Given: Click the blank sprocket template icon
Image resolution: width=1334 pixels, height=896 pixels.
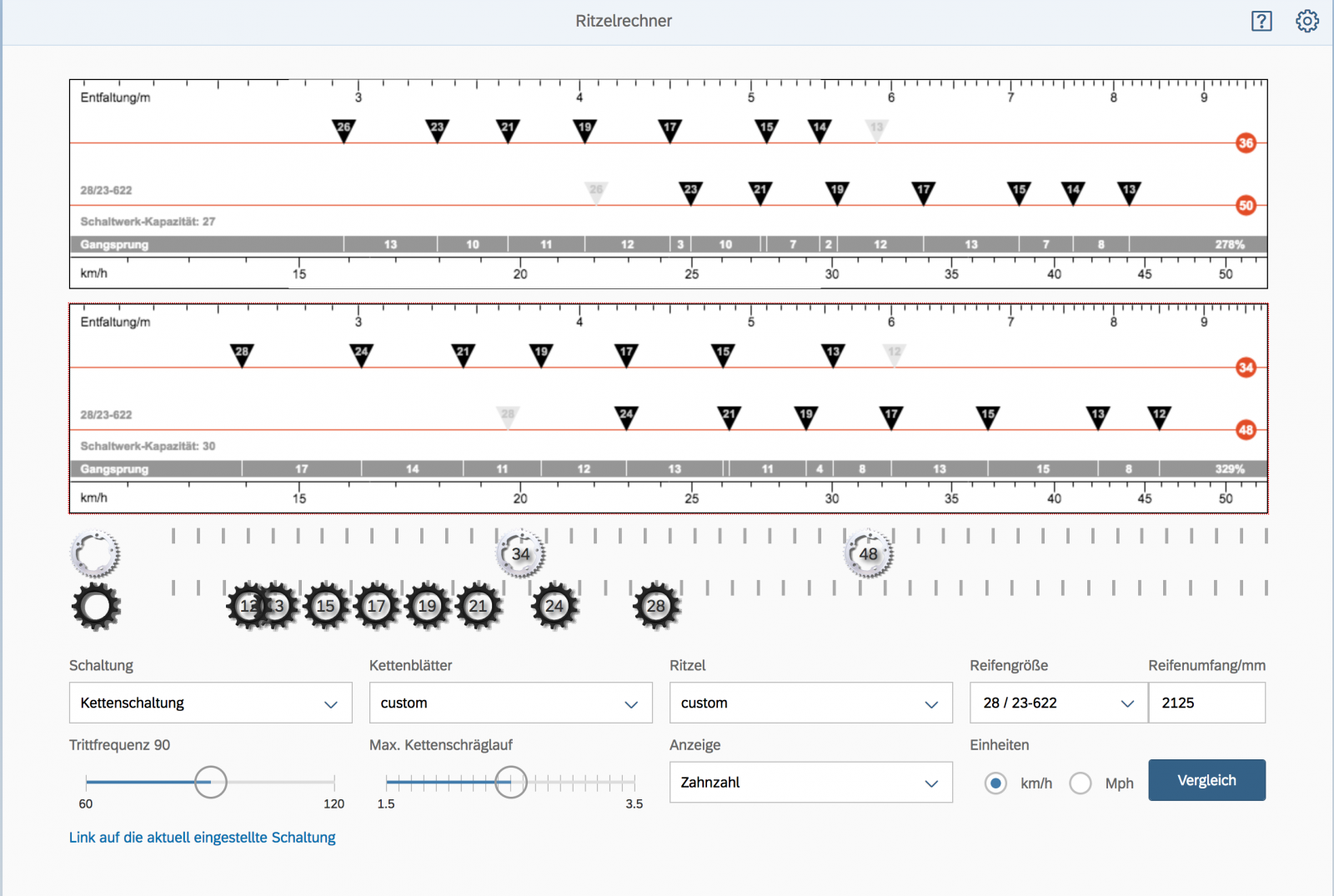Looking at the screenshot, I should tap(96, 607).
